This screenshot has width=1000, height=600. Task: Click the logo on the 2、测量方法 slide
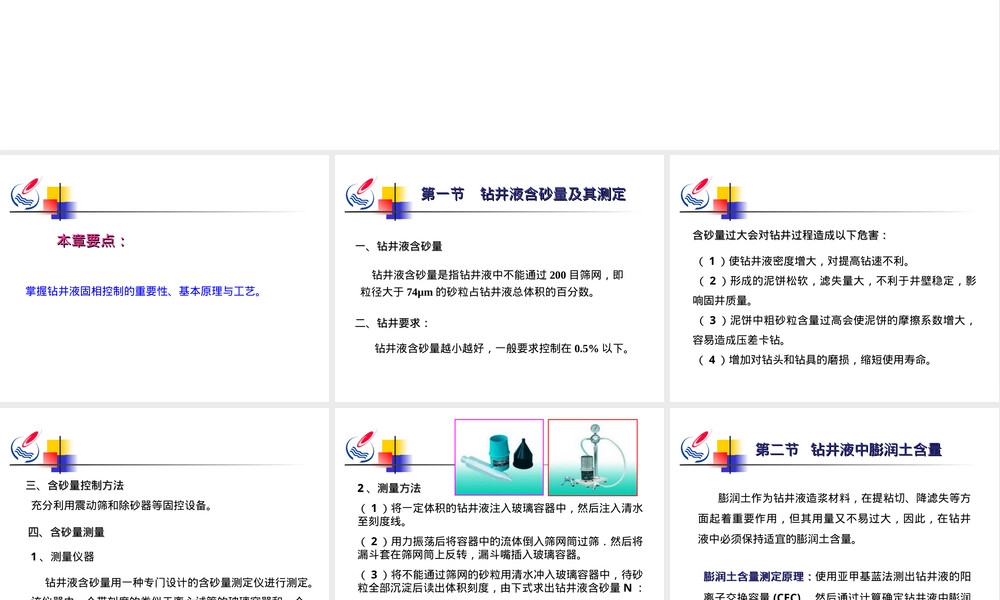tap(361, 447)
